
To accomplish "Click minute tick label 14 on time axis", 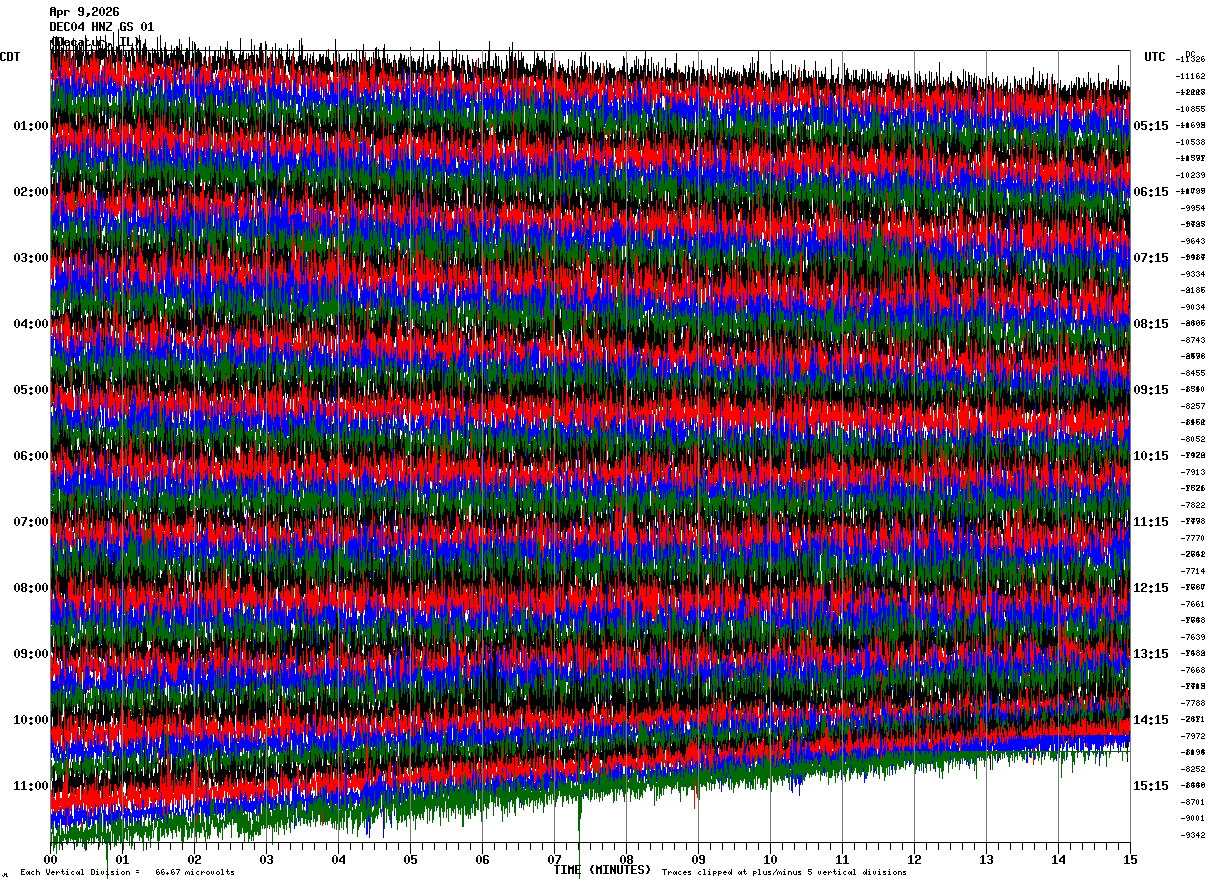I will [1059, 859].
